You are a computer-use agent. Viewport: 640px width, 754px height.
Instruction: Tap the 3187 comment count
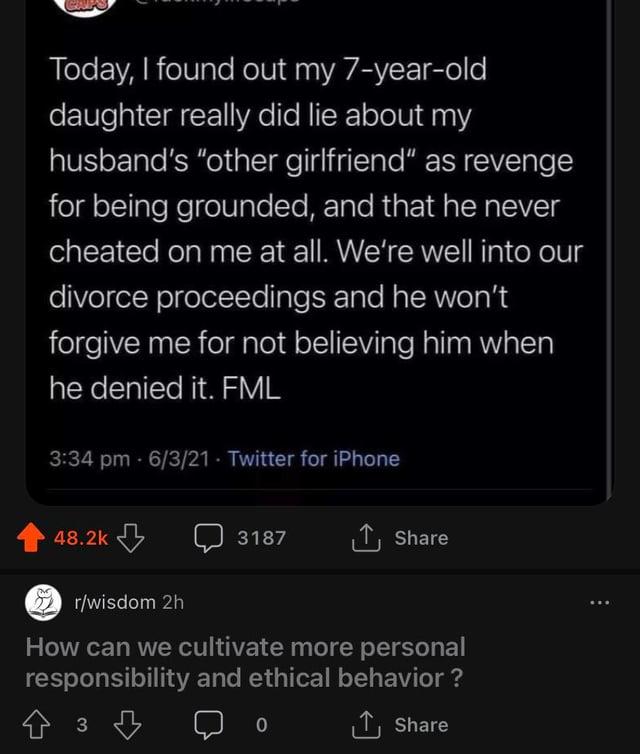[x=261, y=538]
